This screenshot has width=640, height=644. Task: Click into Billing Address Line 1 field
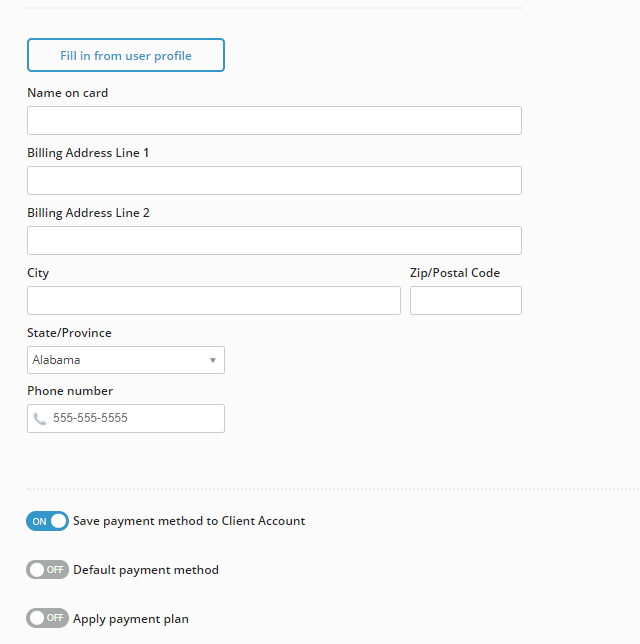(x=274, y=180)
